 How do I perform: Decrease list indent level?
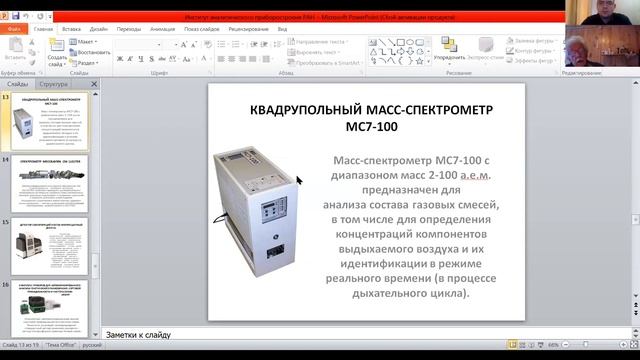click(x=254, y=44)
